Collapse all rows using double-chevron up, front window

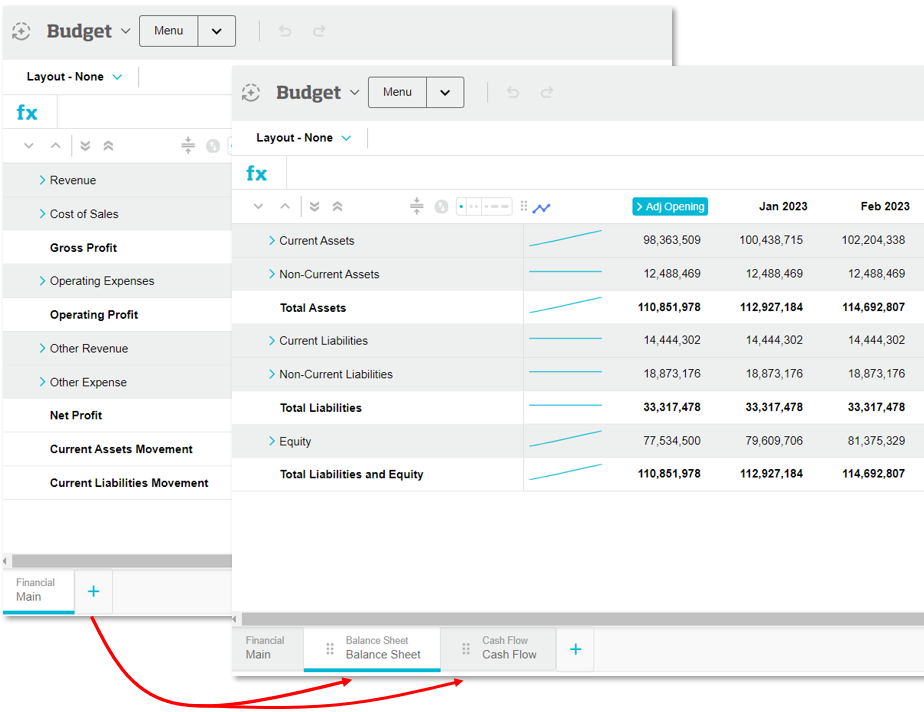click(x=337, y=207)
